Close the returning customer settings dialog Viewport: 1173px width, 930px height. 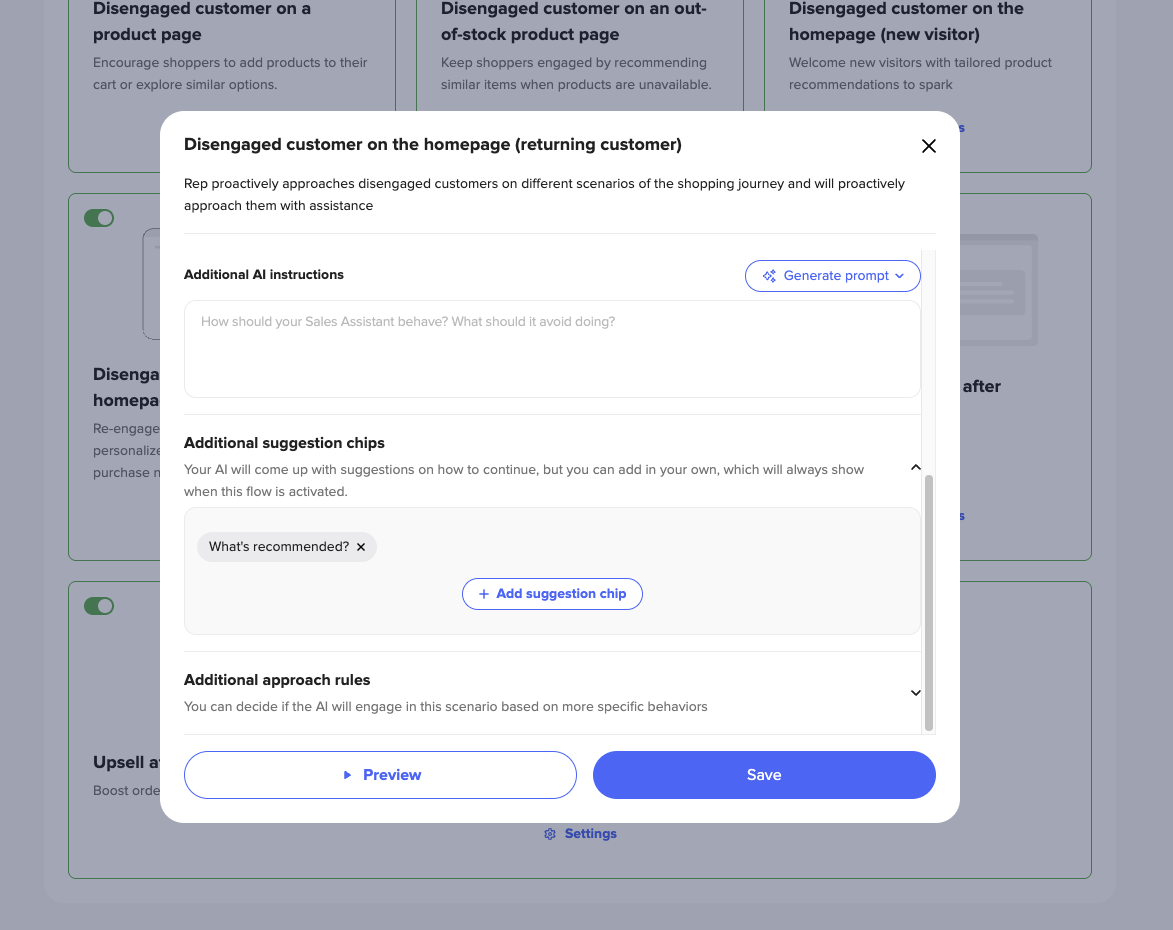[x=928, y=146]
